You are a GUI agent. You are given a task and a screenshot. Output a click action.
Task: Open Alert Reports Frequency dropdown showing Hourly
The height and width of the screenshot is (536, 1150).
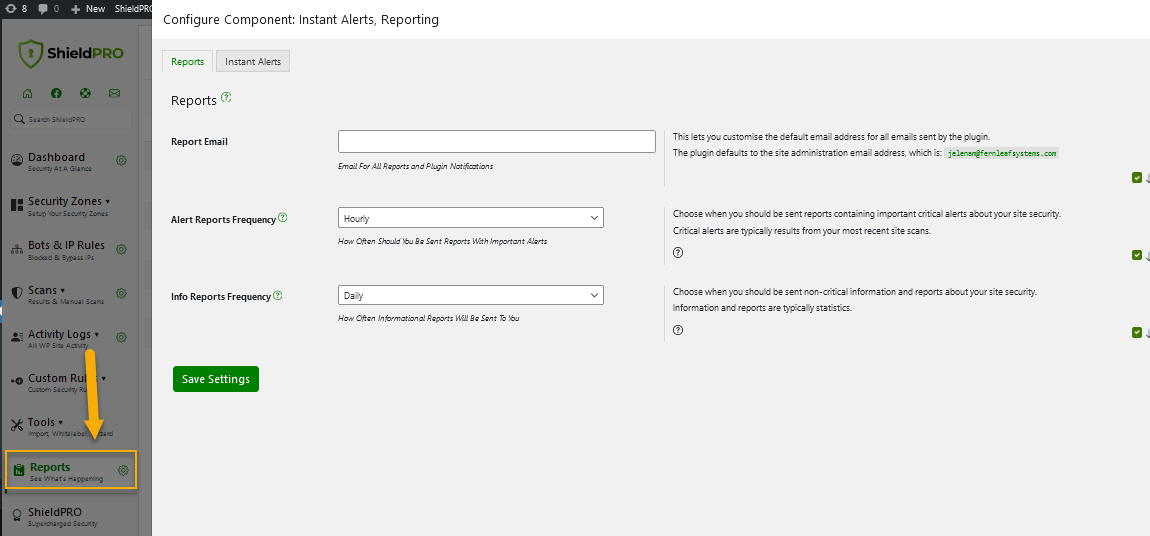coord(471,218)
